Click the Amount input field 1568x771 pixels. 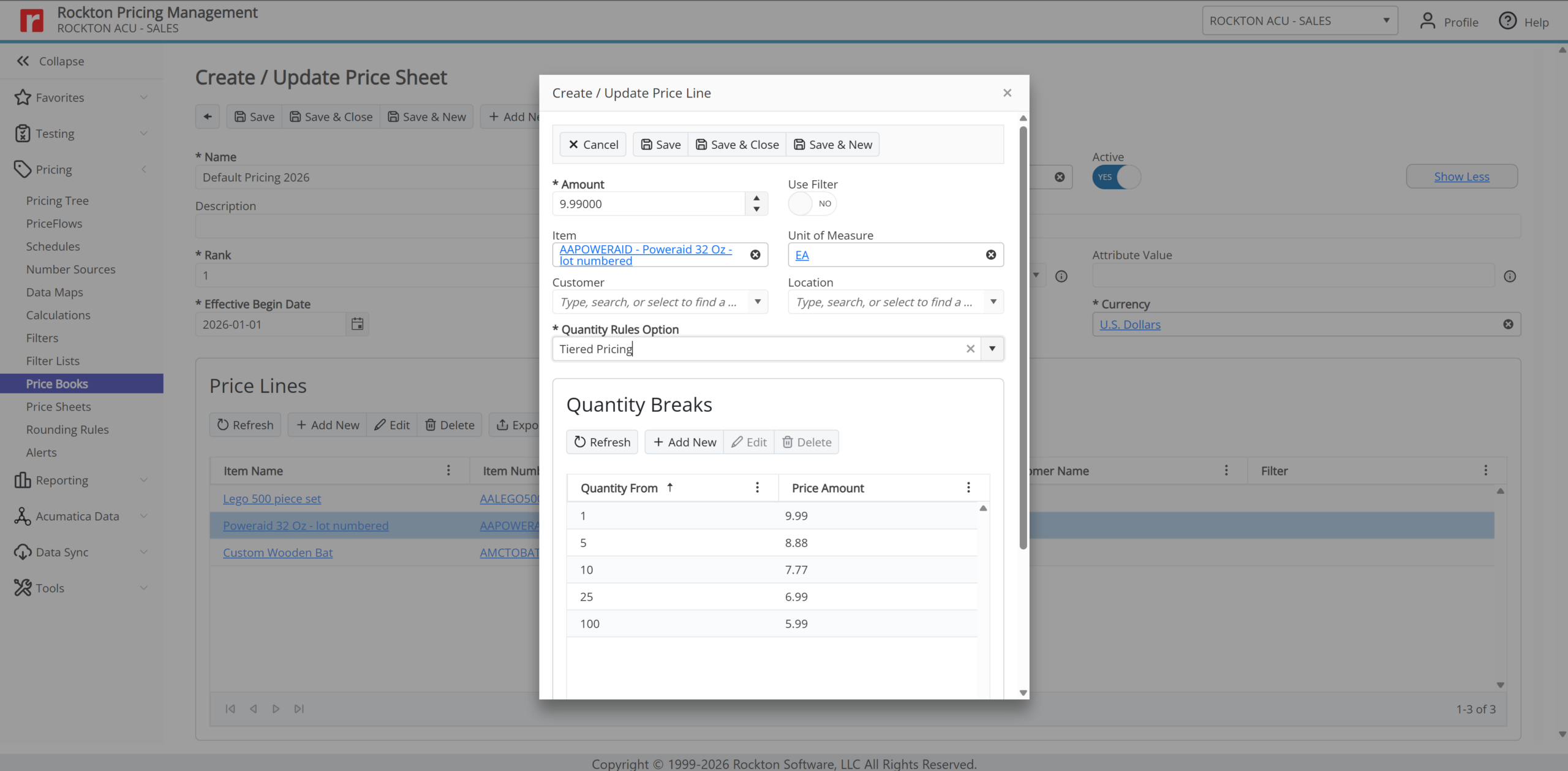click(x=649, y=203)
